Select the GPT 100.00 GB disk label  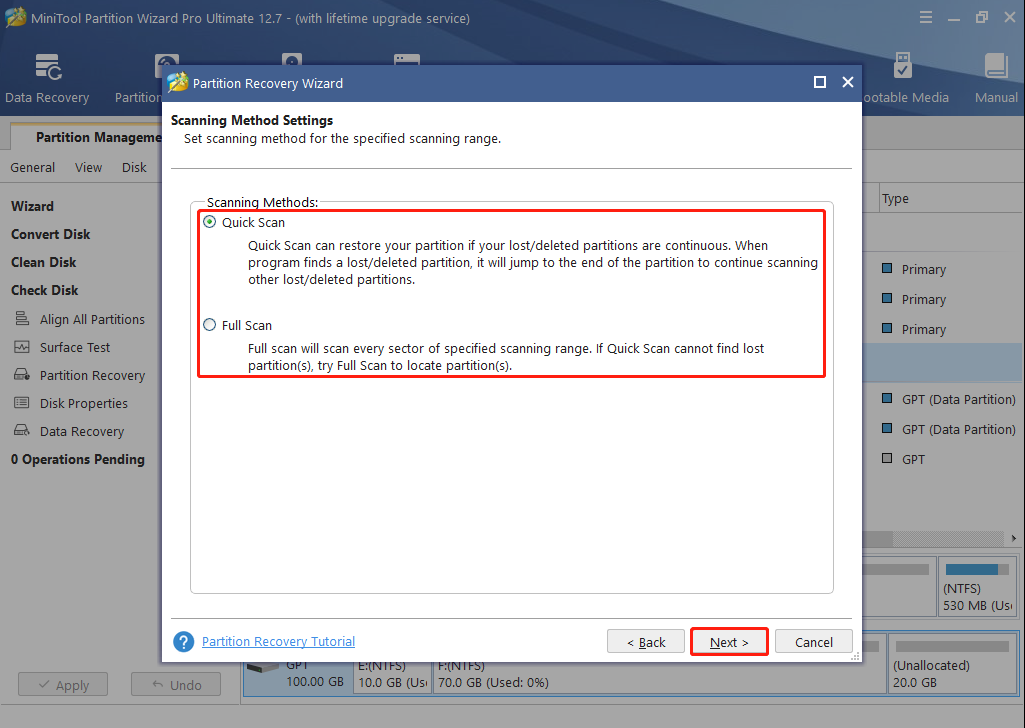tap(299, 676)
